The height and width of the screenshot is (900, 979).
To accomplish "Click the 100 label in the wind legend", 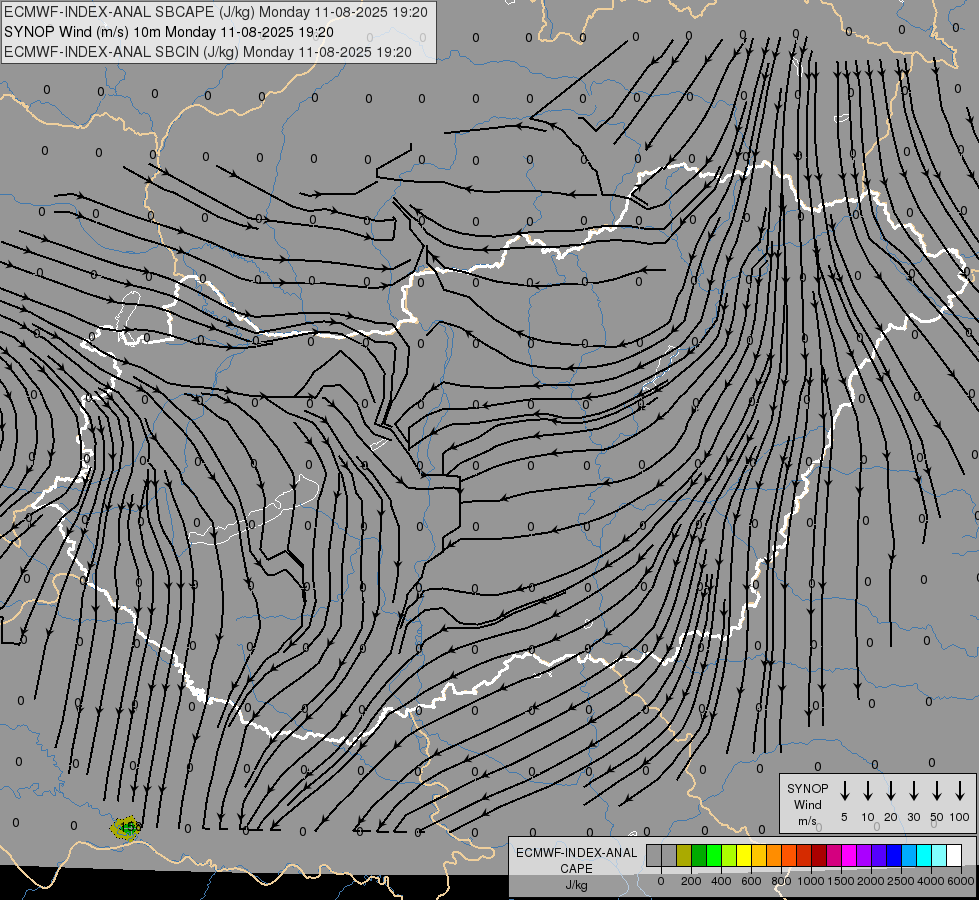I will pos(960,817).
